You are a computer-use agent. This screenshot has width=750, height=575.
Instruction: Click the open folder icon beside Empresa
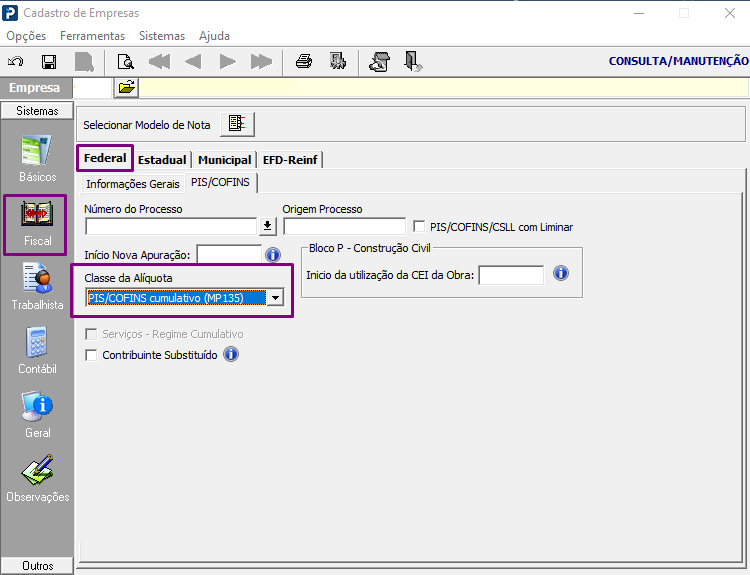[x=126, y=88]
